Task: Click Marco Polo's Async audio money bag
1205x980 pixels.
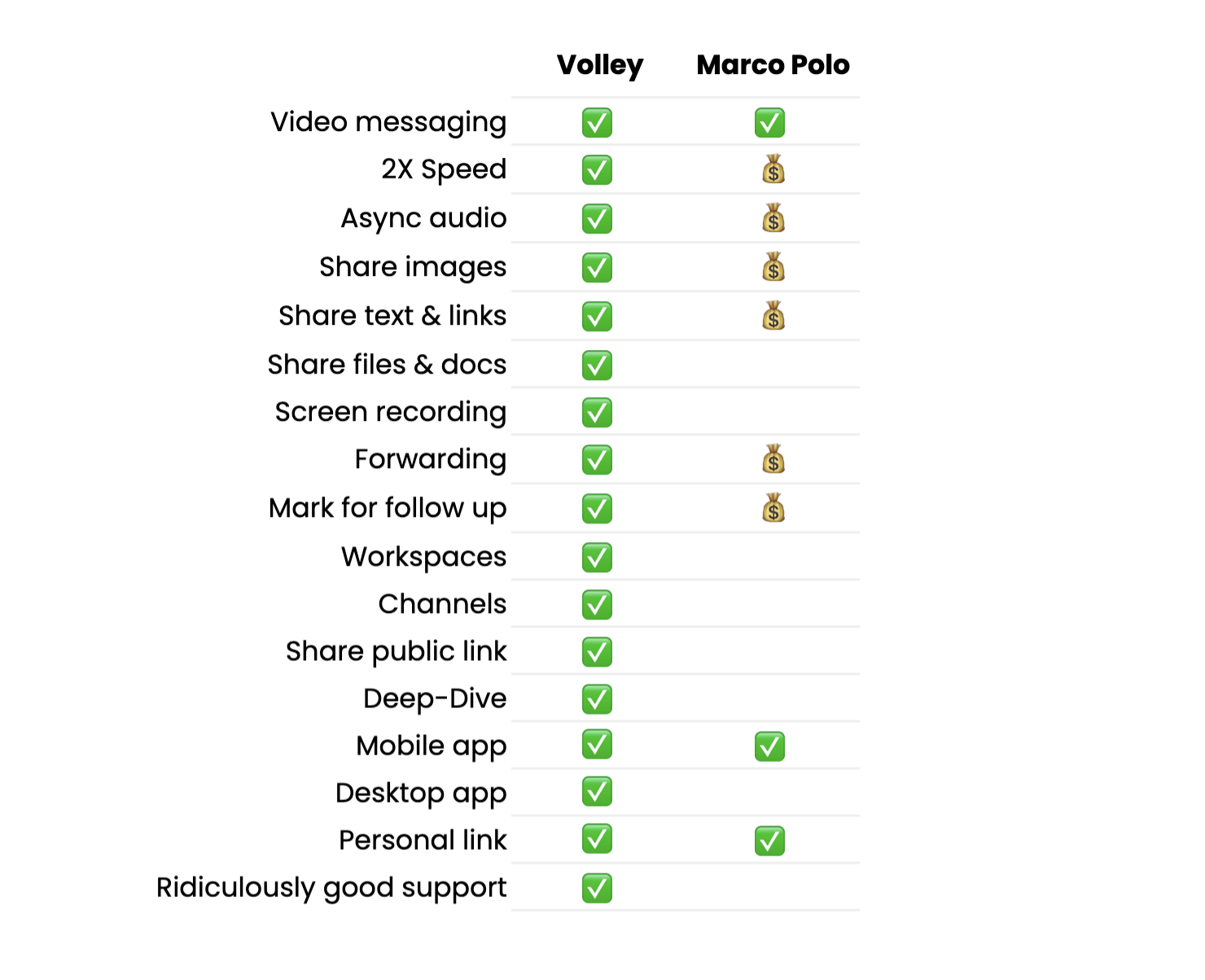Action: click(773, 218)
